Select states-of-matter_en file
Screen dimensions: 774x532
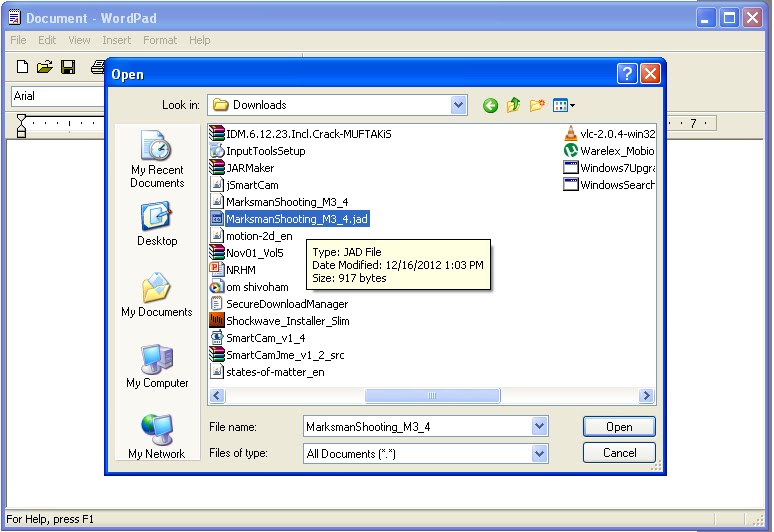coord(267,372)
